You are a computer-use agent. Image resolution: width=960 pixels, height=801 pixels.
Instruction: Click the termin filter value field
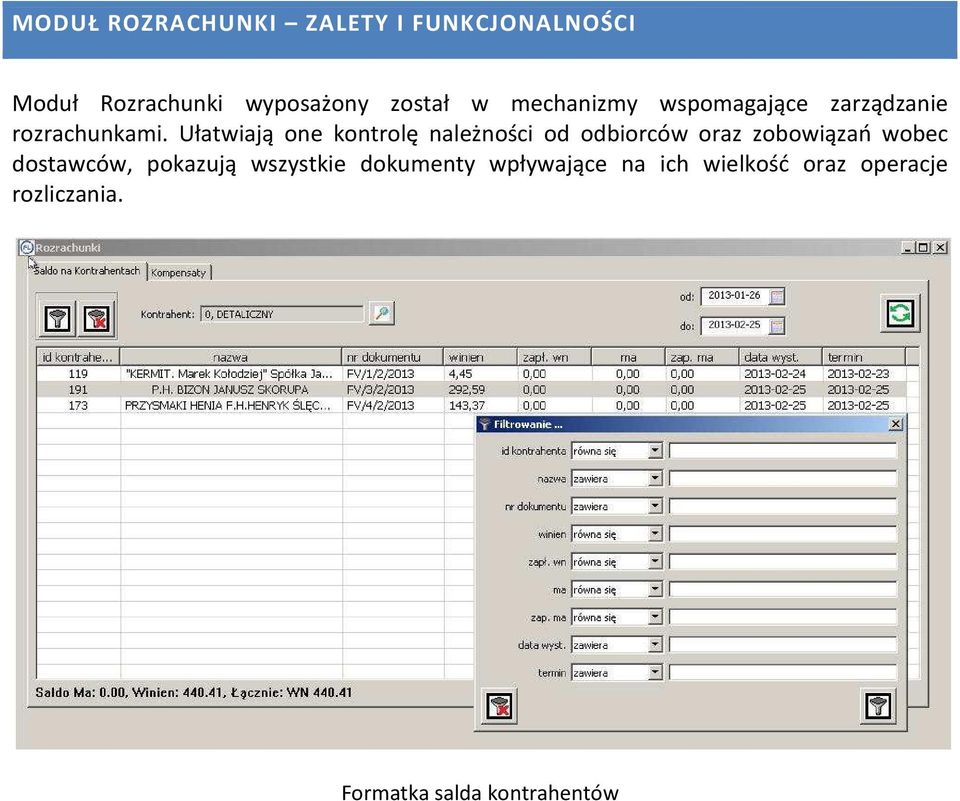[x=783, y=673]
